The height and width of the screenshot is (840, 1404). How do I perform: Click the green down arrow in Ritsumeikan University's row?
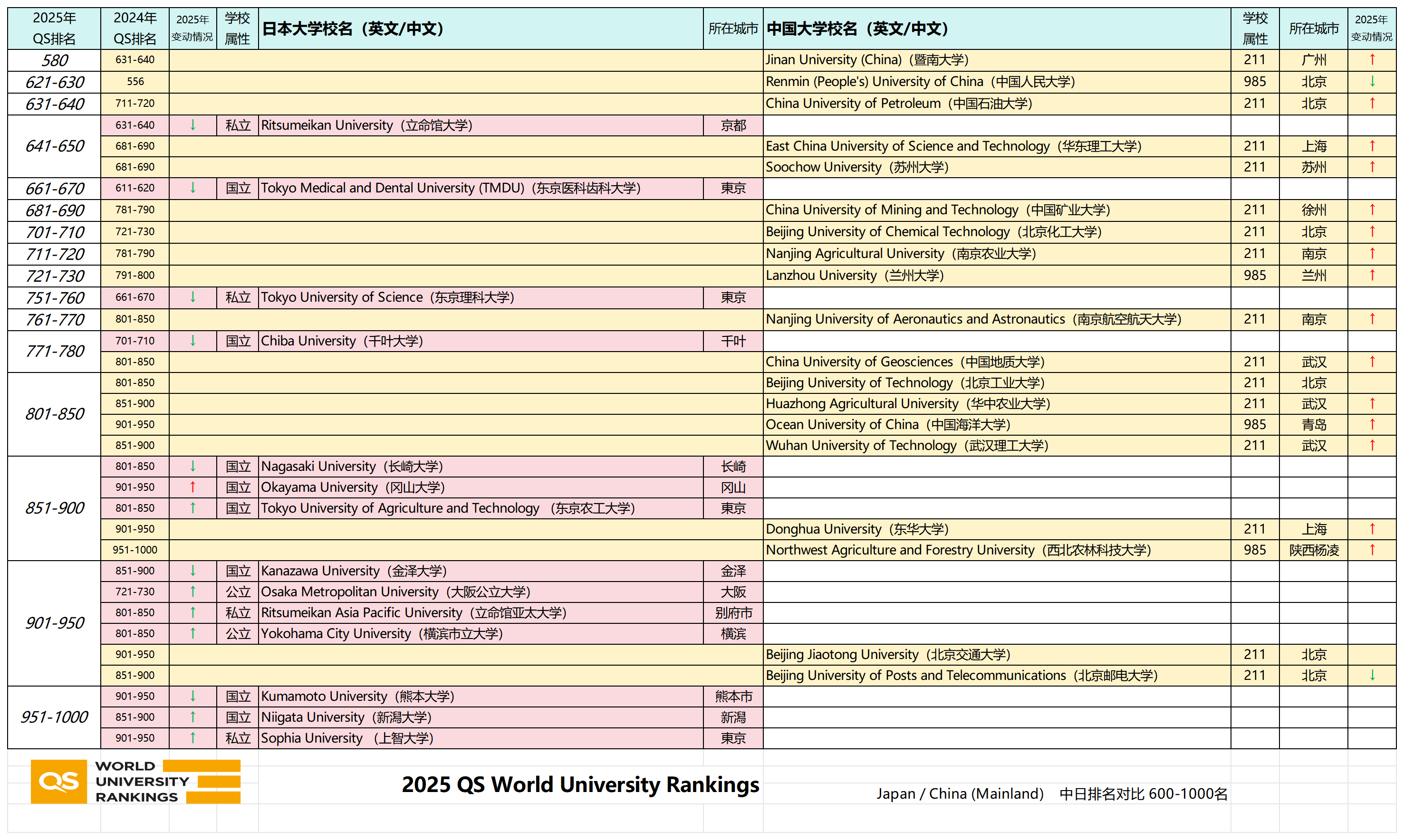tap(192, 125)
